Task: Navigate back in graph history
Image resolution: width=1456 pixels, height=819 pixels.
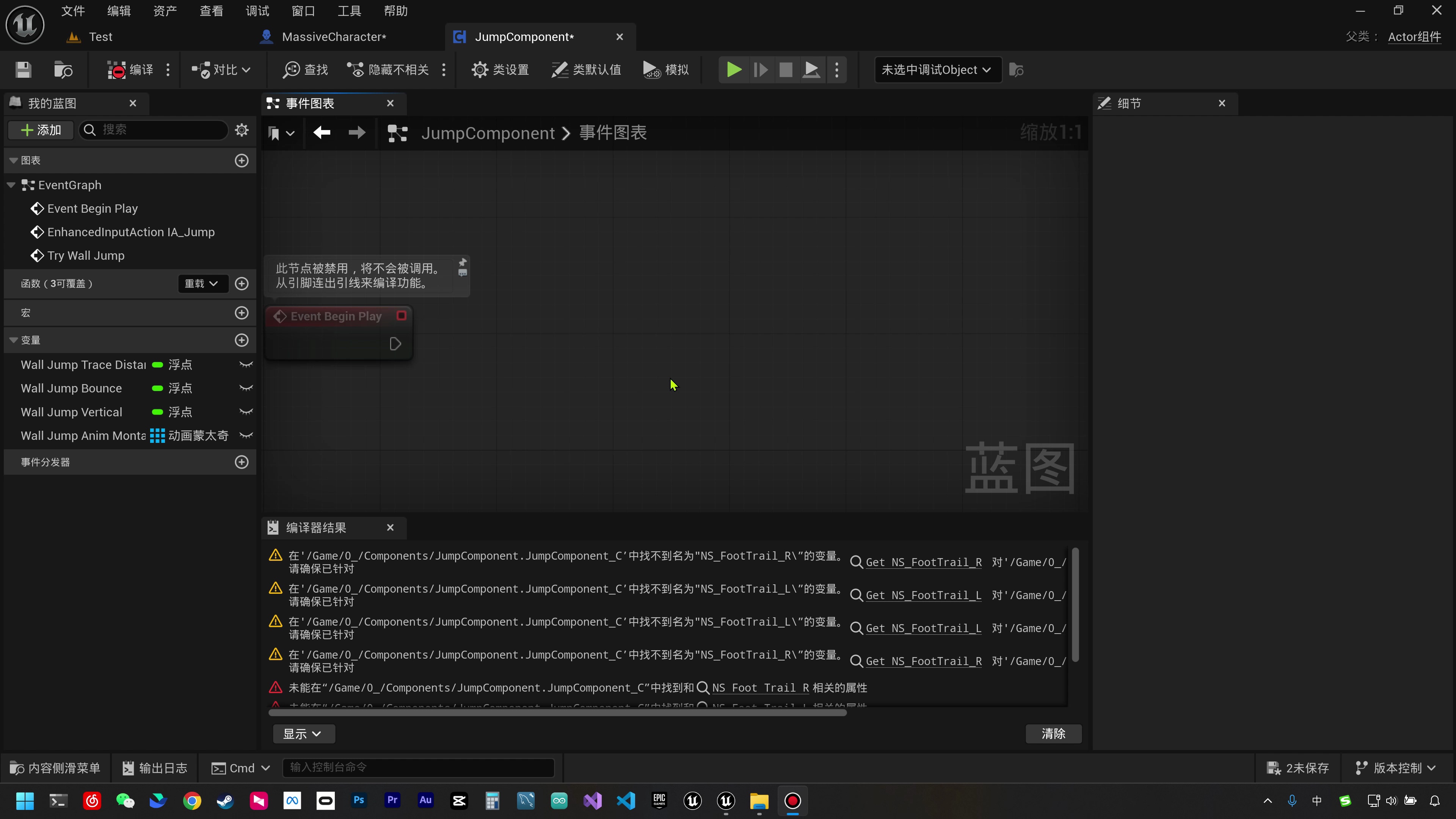Action: coord(322,133)
